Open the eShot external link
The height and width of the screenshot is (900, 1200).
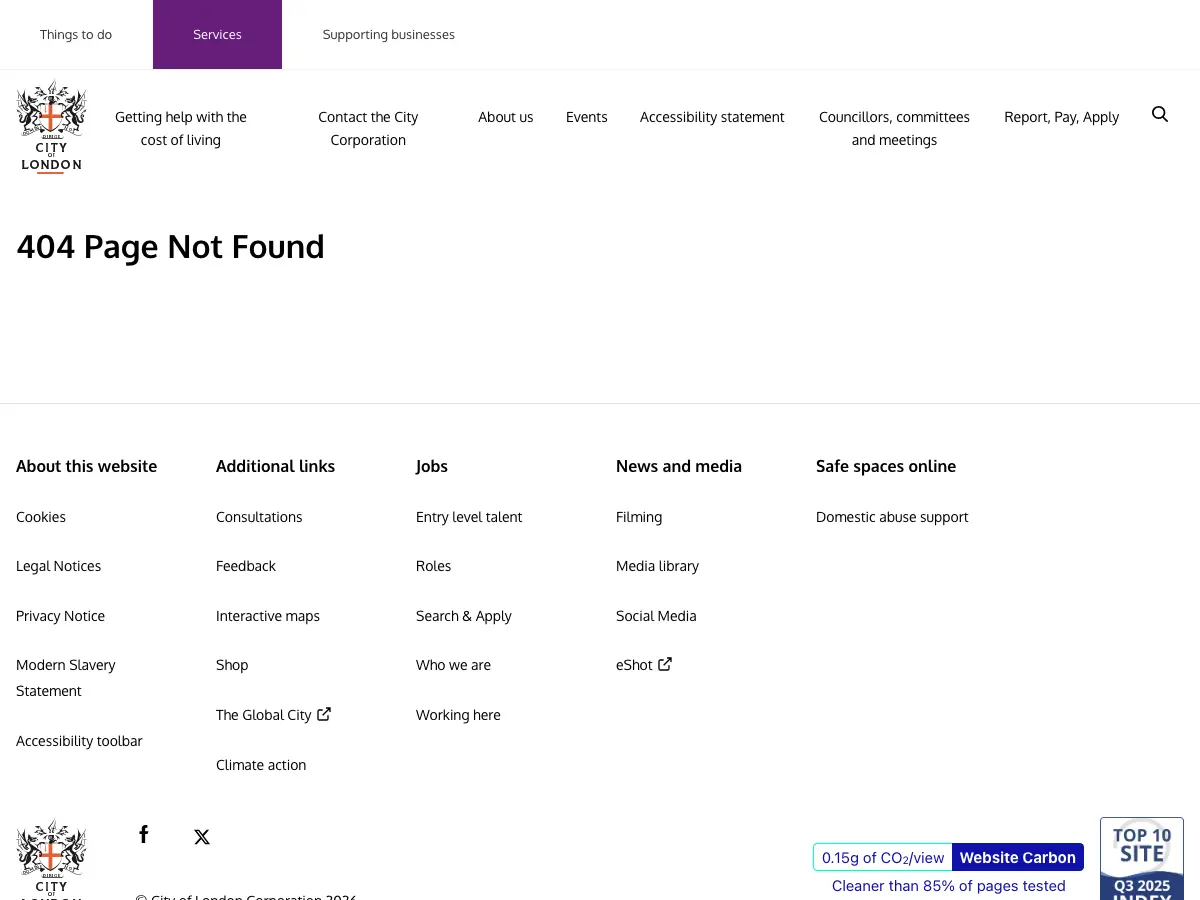pos(644,665)
